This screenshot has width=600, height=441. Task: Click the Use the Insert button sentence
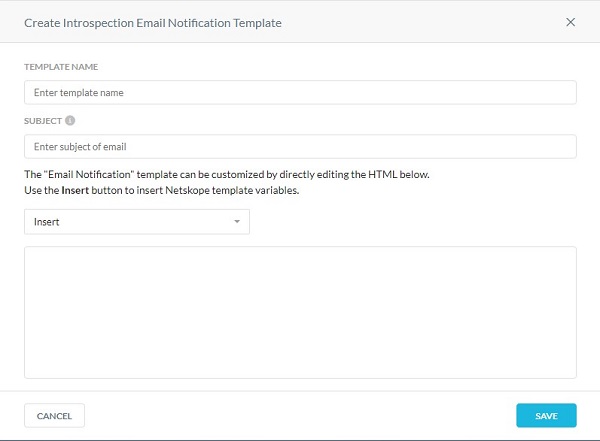click(161, 190)
